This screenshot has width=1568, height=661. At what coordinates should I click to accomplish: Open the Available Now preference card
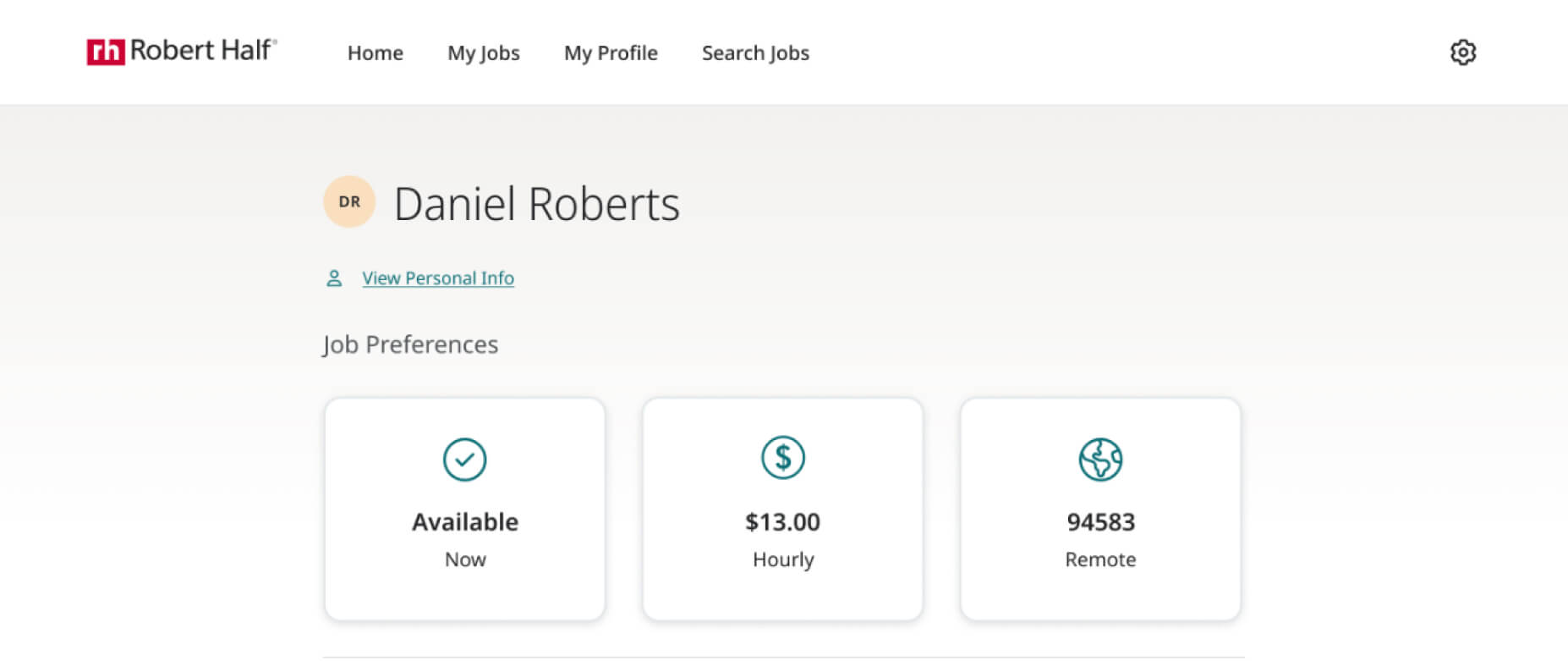coord(465,510)
